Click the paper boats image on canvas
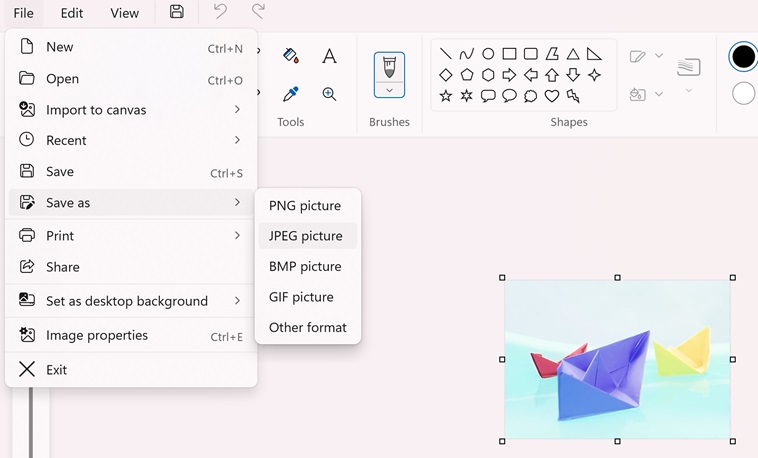Image resolution: width=758 pixels, height=458 pixels. tap(617, 359)
